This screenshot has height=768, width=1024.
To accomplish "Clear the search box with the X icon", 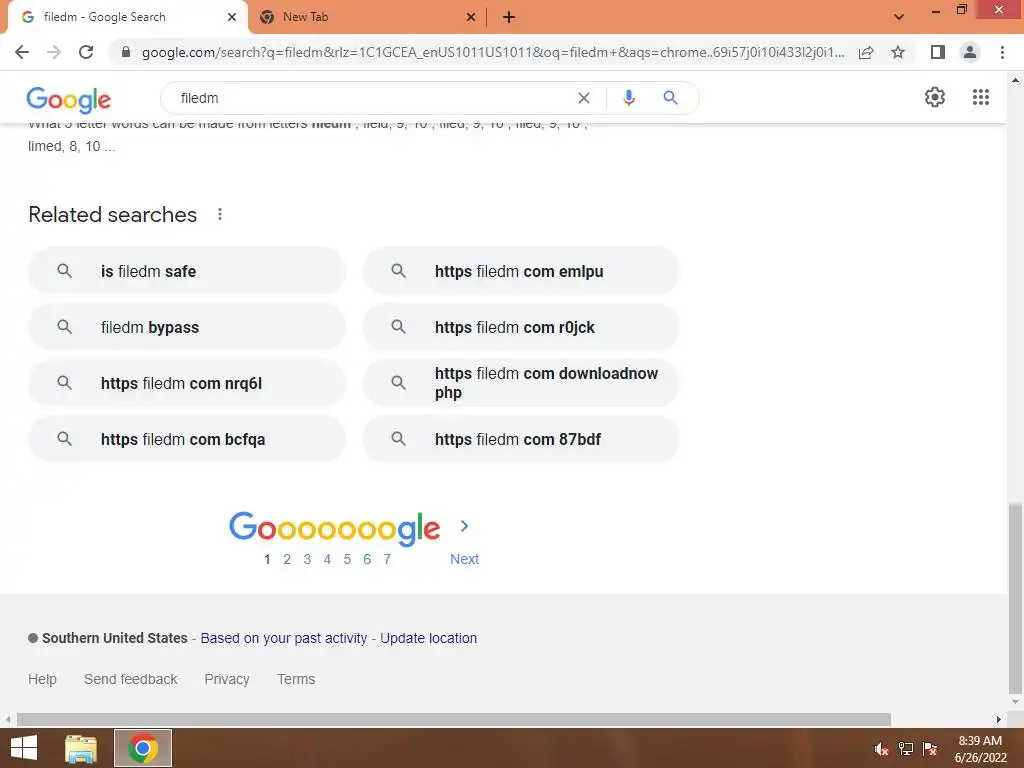I will click(x=584, y=98).
